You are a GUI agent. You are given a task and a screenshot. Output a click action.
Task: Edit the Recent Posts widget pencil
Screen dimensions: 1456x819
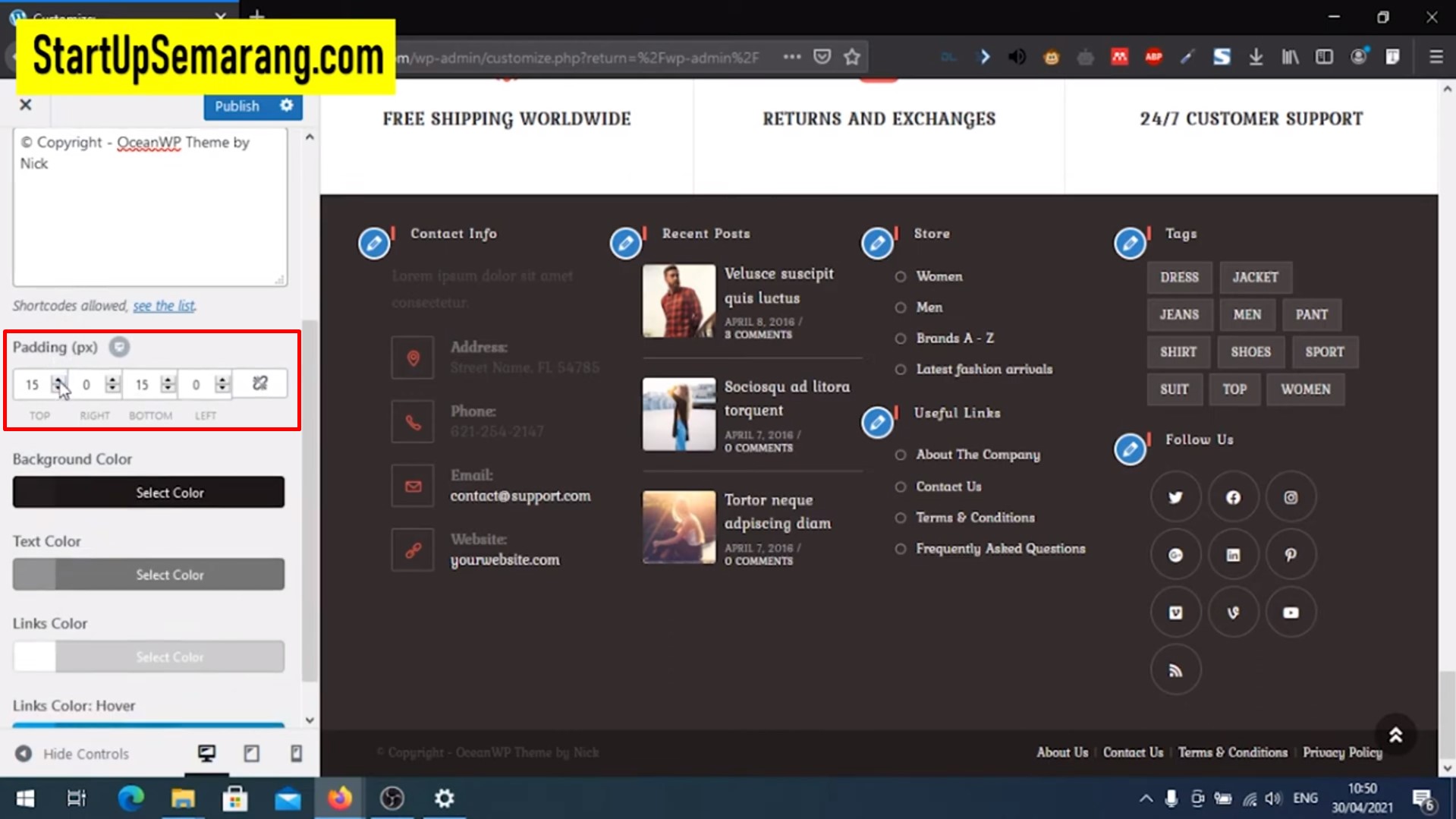(626, 244)
